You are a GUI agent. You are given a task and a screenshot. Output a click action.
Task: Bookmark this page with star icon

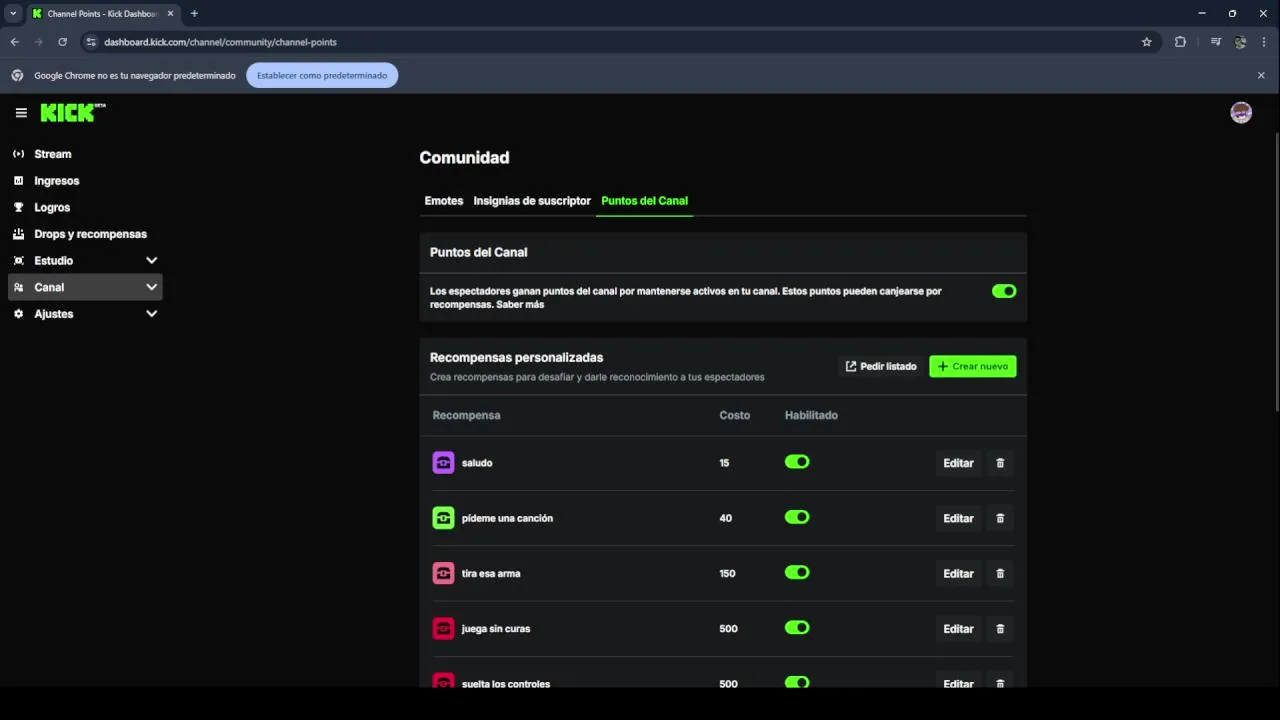[x=1147, y=42]
